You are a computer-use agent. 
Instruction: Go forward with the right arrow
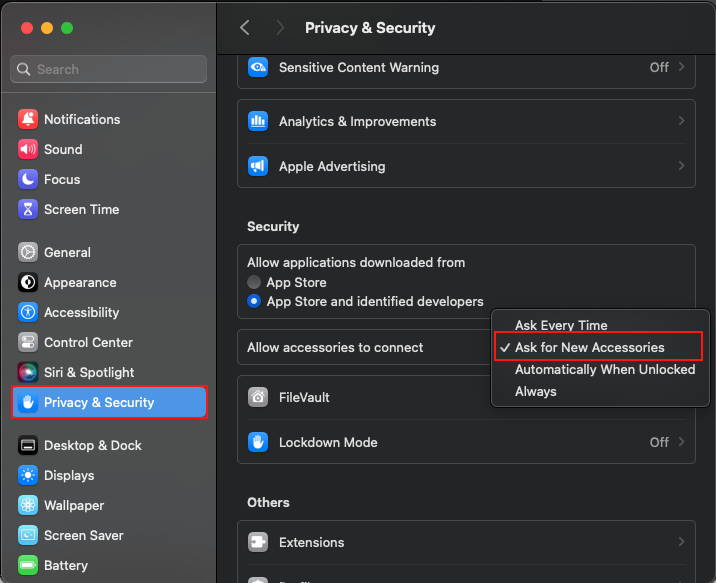click(280, 28)
